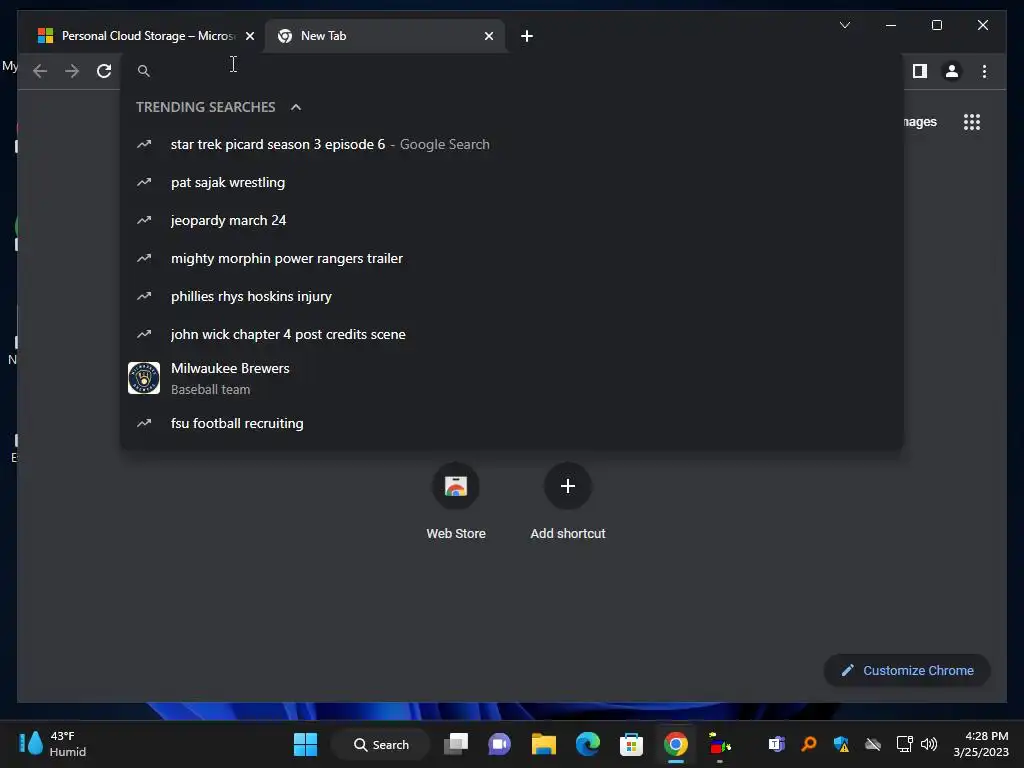Close the Personal Cloud Storage tab
This screenshot has height=768, width=1024.
249,36
